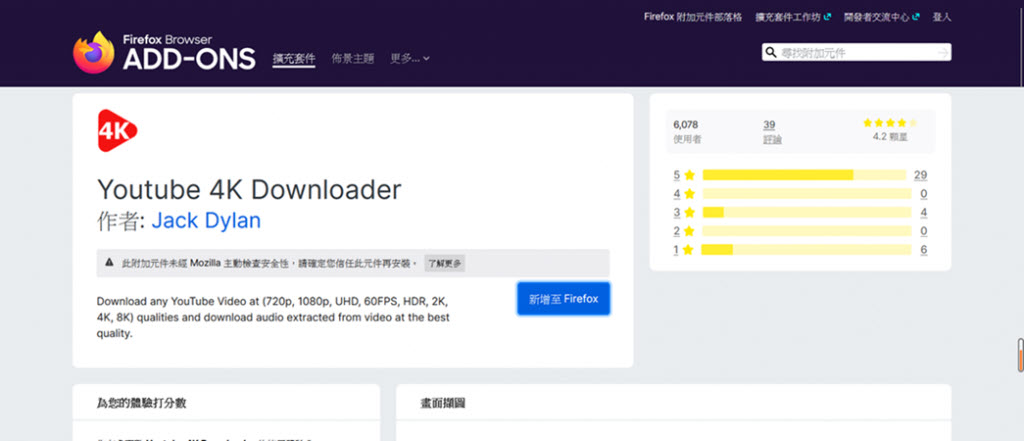This screenshot has width=1024, height=441.
Task: Open the 0 count for 2-star reviews
Action: (x=923, y=231)
